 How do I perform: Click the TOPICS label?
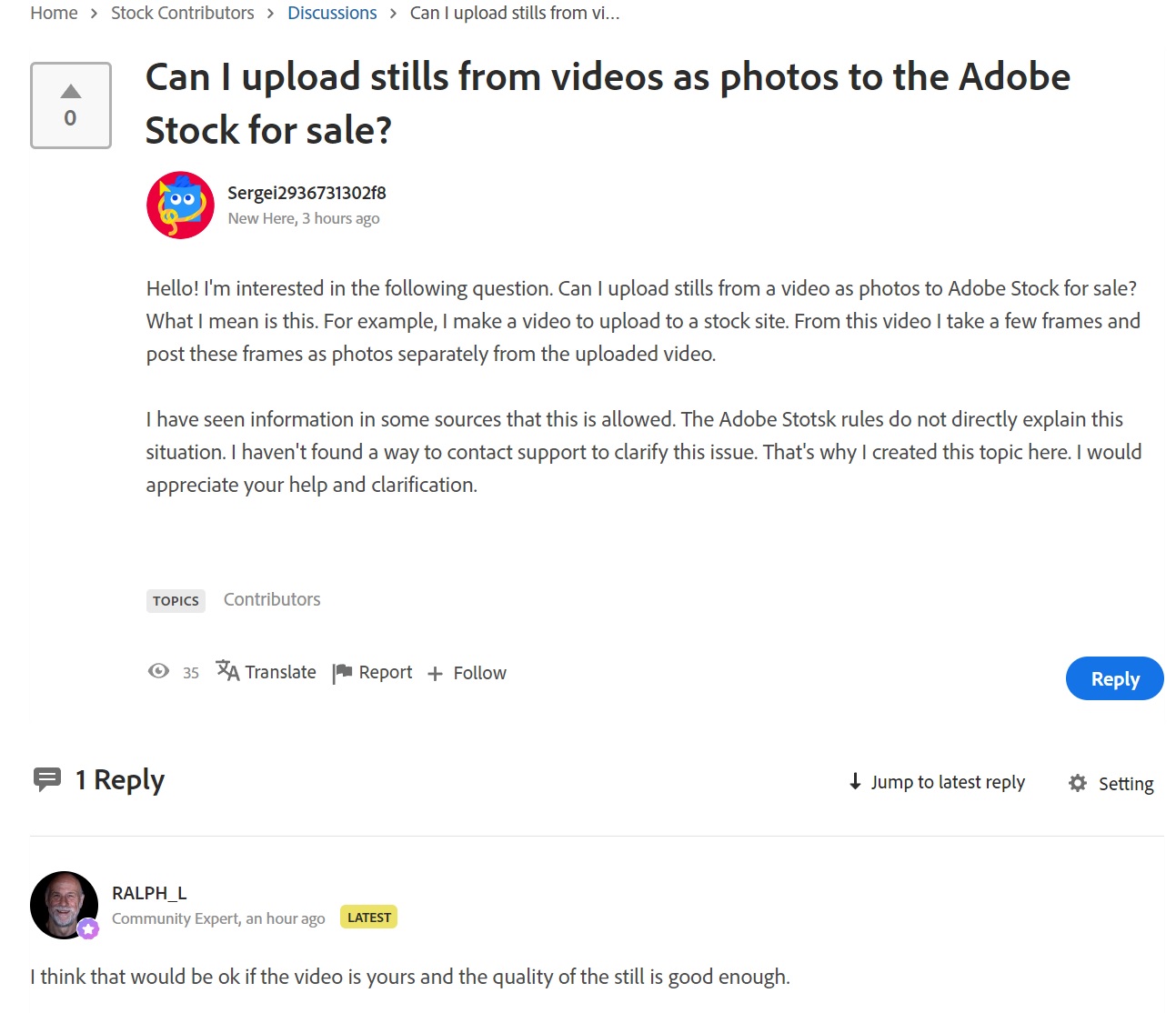pyautogui.click(x=176, y=600)
